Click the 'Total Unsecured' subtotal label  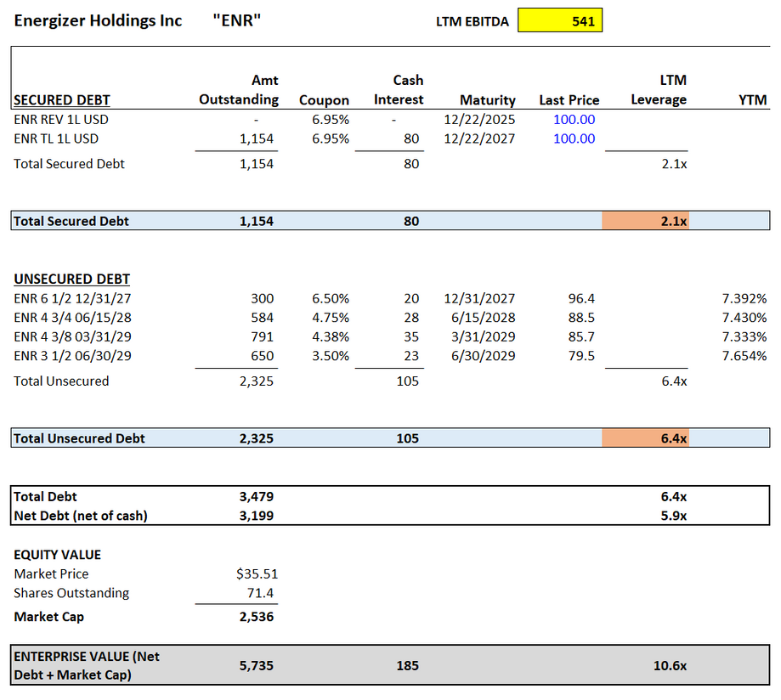(x=61, y=381)
